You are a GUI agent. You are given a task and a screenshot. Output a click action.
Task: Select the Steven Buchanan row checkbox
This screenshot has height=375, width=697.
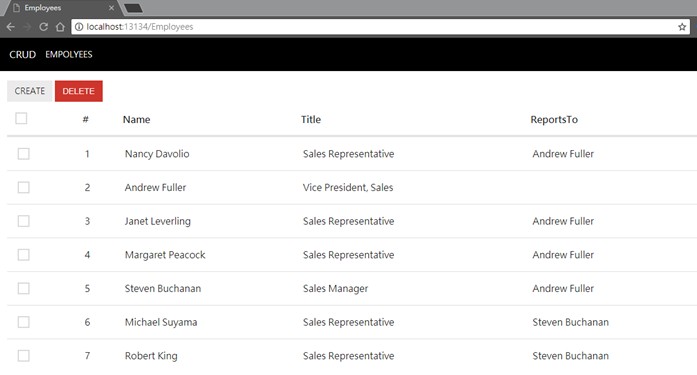pos(24,288)
